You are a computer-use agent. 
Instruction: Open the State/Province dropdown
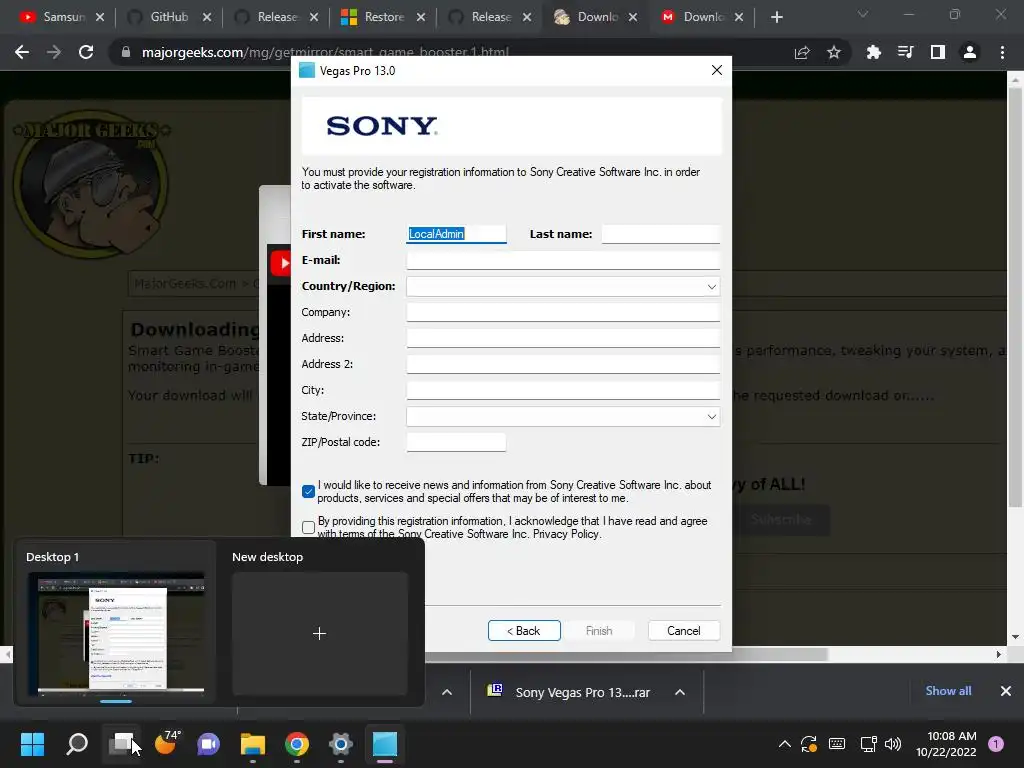(563, 416)
